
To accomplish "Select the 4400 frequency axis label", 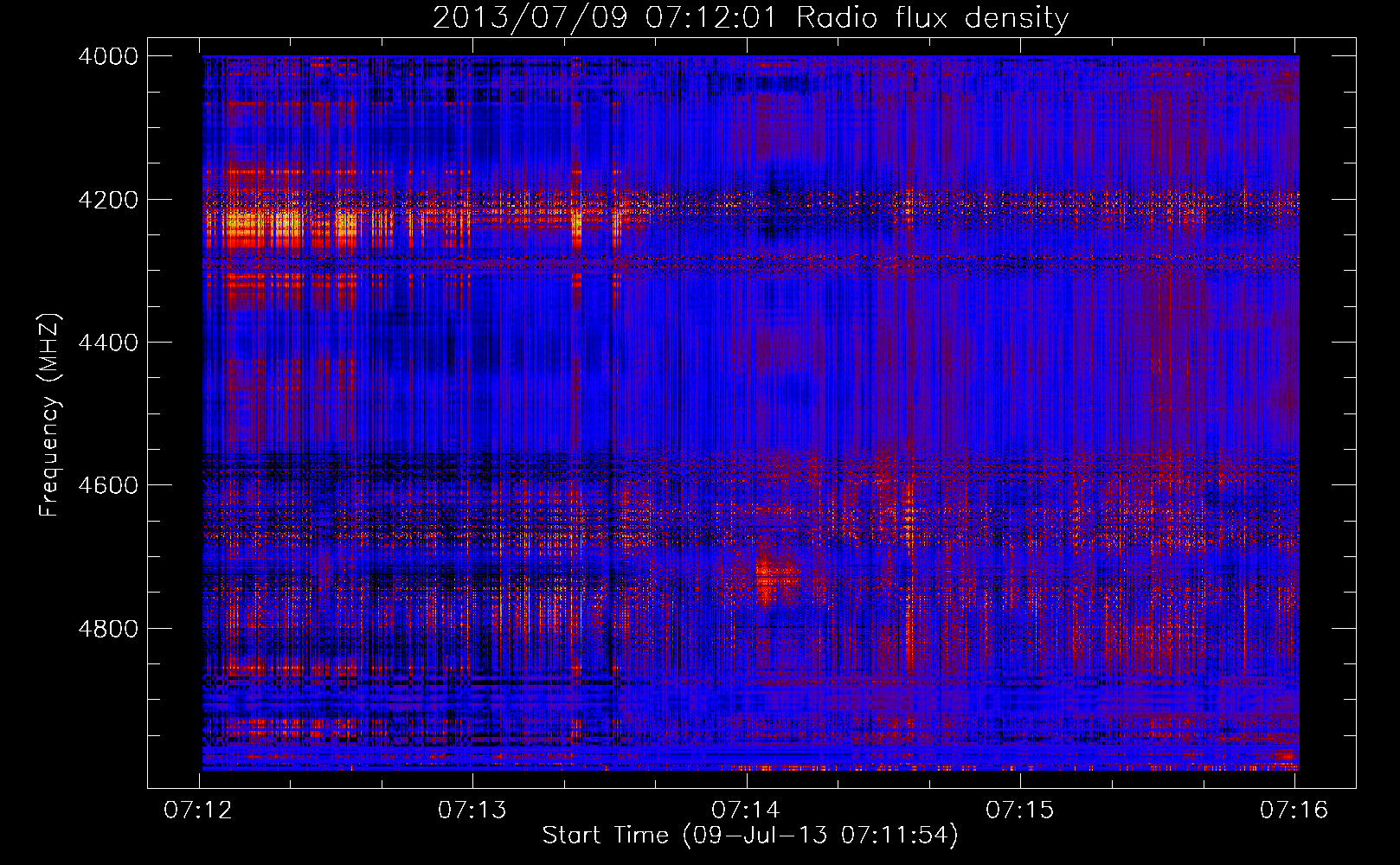I will click(108, 343).
